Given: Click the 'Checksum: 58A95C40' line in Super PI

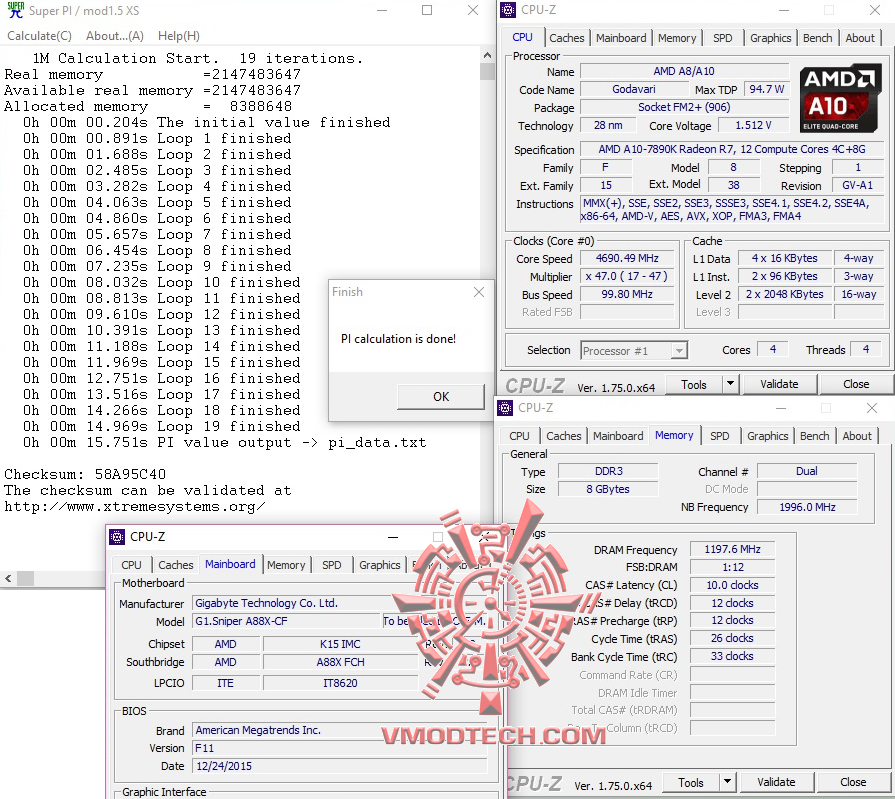Looking at the screenshot, I should click(x=85, y=474).
